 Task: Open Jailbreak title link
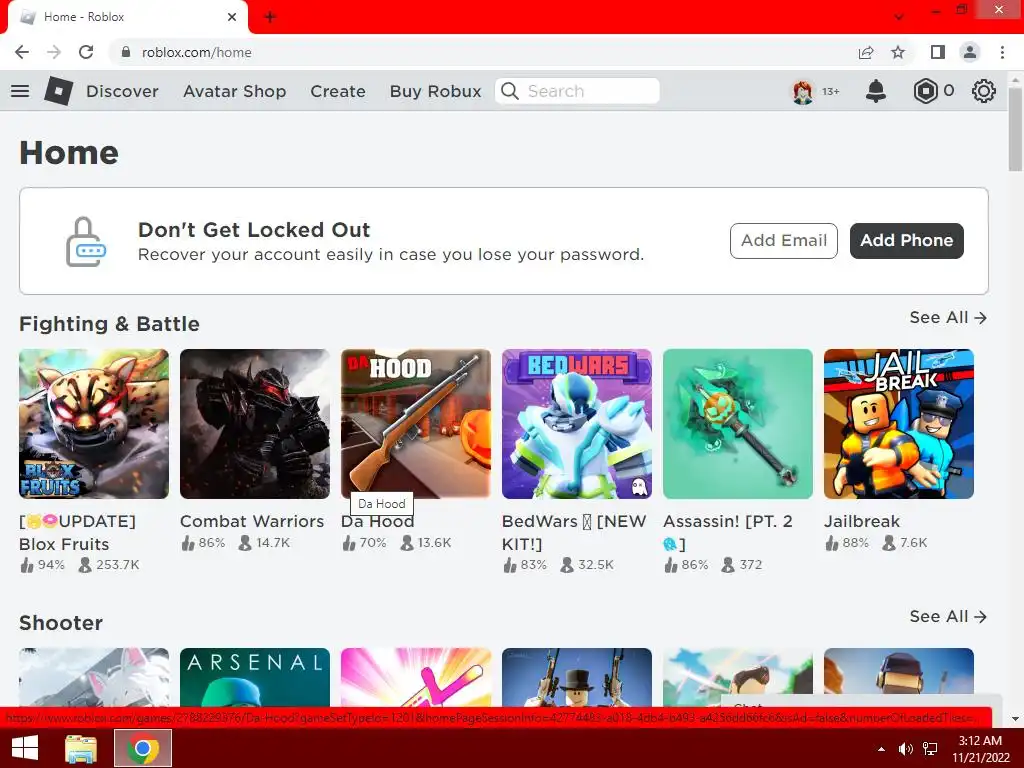click(862, 521)
